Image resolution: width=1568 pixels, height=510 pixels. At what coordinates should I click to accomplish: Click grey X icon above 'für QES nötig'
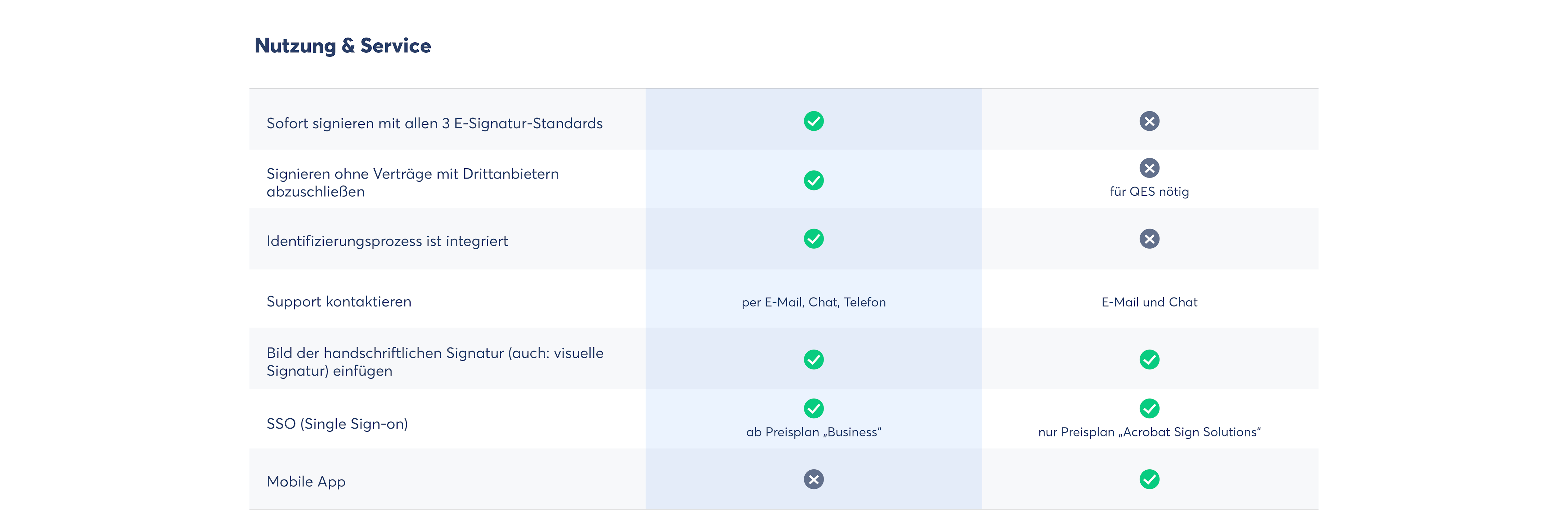point(1149,168)
